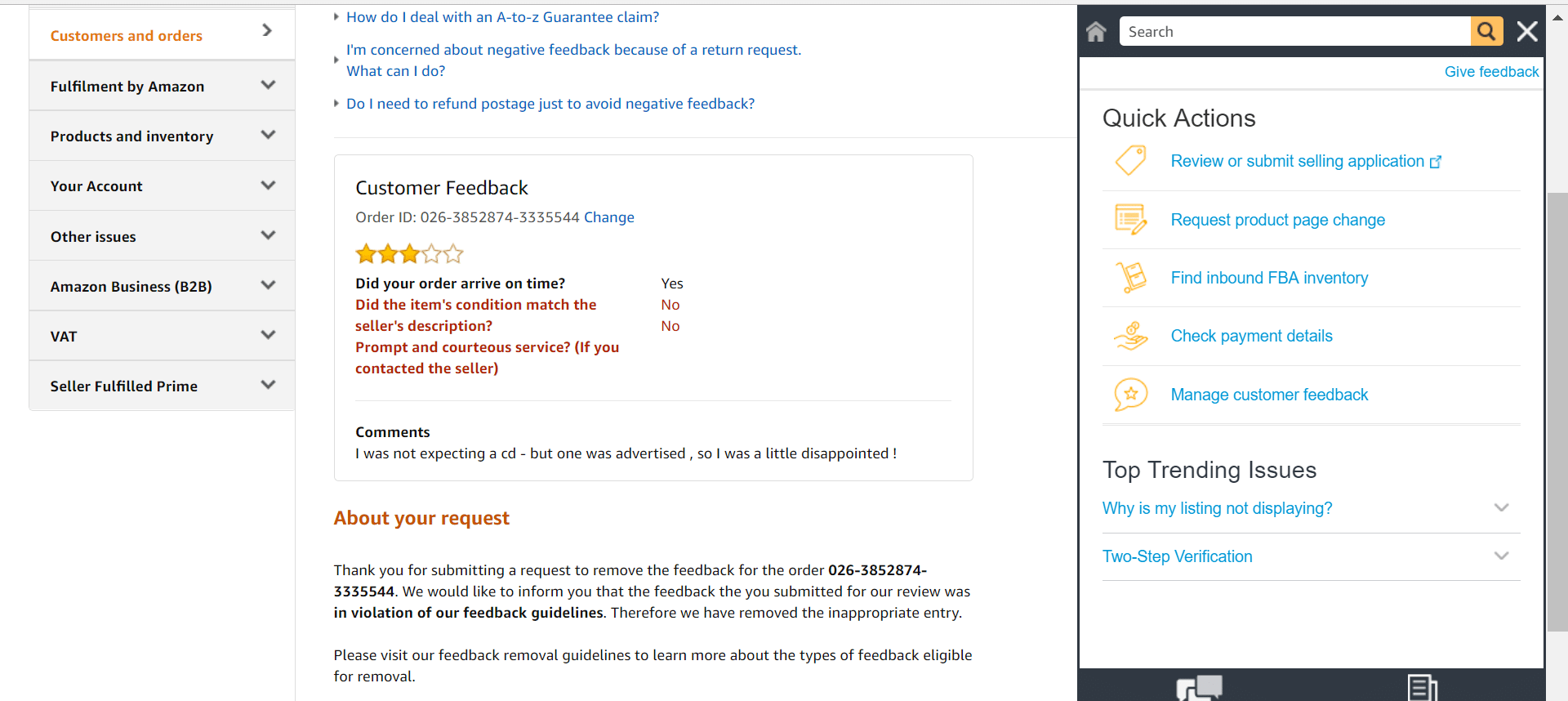Click the inbound FBA inventory trolley icon
Screen dimensions: 1568x701
pos(1131,278)
